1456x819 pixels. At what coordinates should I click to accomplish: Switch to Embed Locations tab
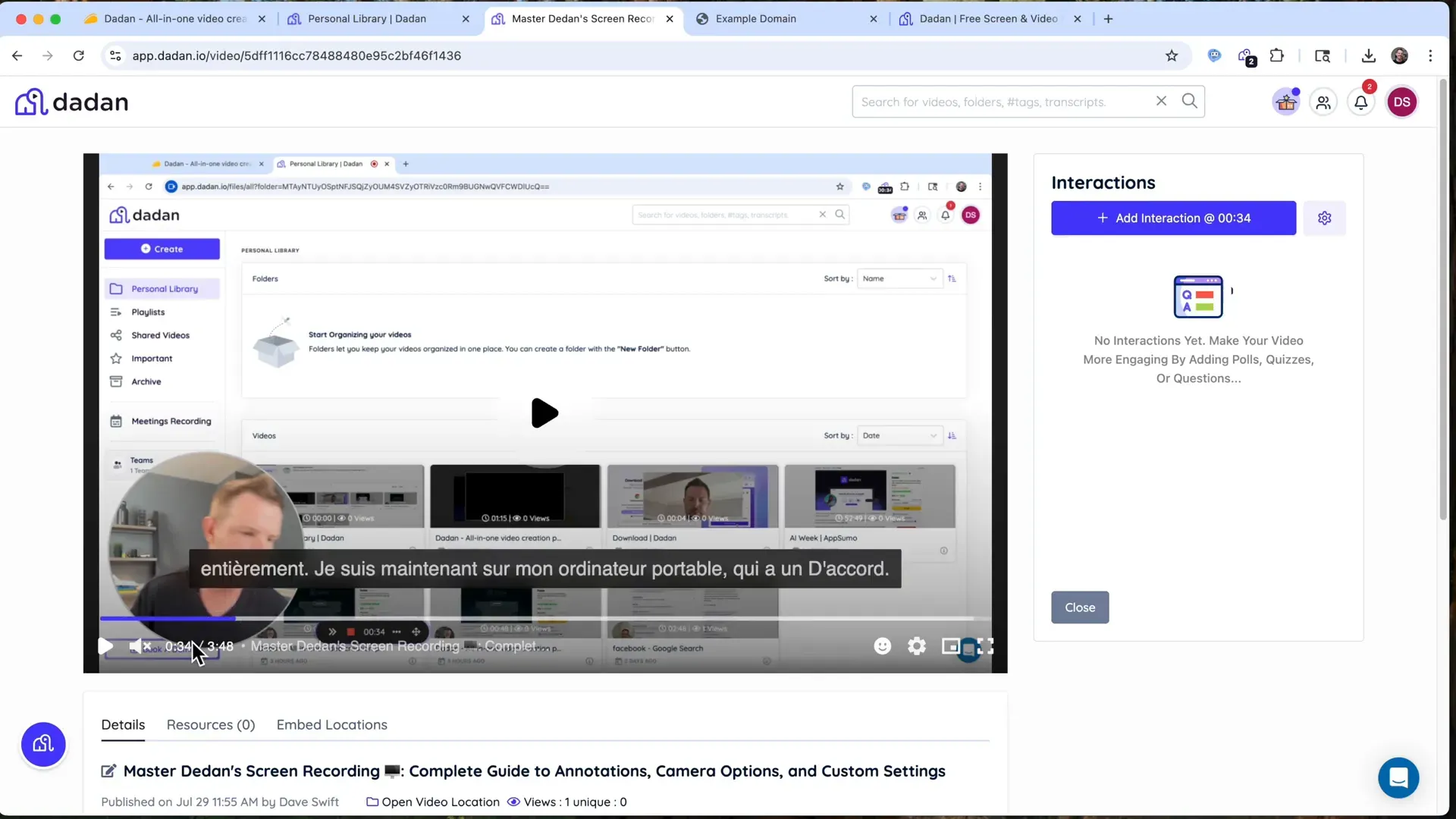pyautogui.click(x=332, y=725)
